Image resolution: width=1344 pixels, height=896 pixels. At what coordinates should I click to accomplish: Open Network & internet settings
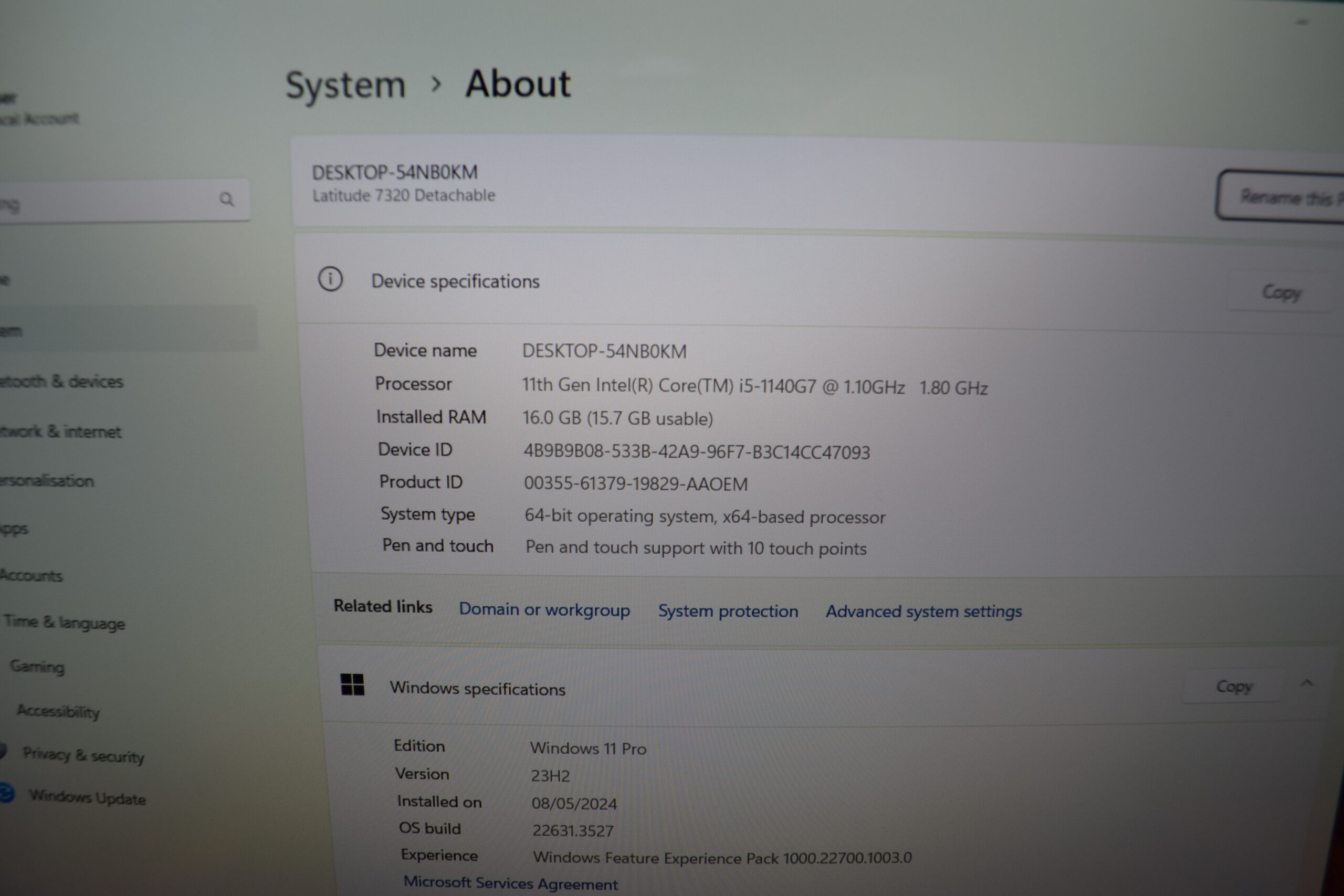pos(60,431)
